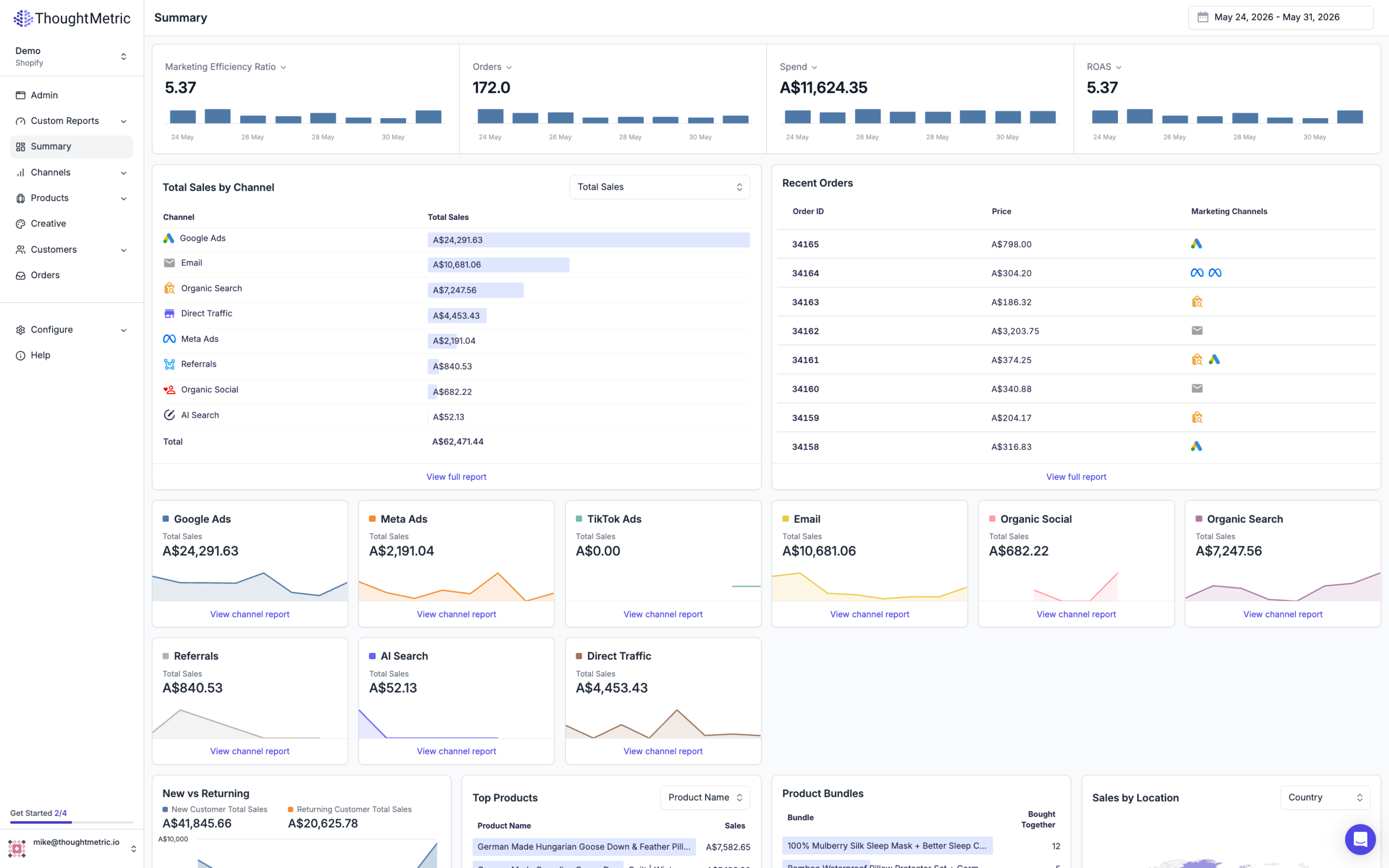
Task: Open the Help page
Action: coord(71,355)
